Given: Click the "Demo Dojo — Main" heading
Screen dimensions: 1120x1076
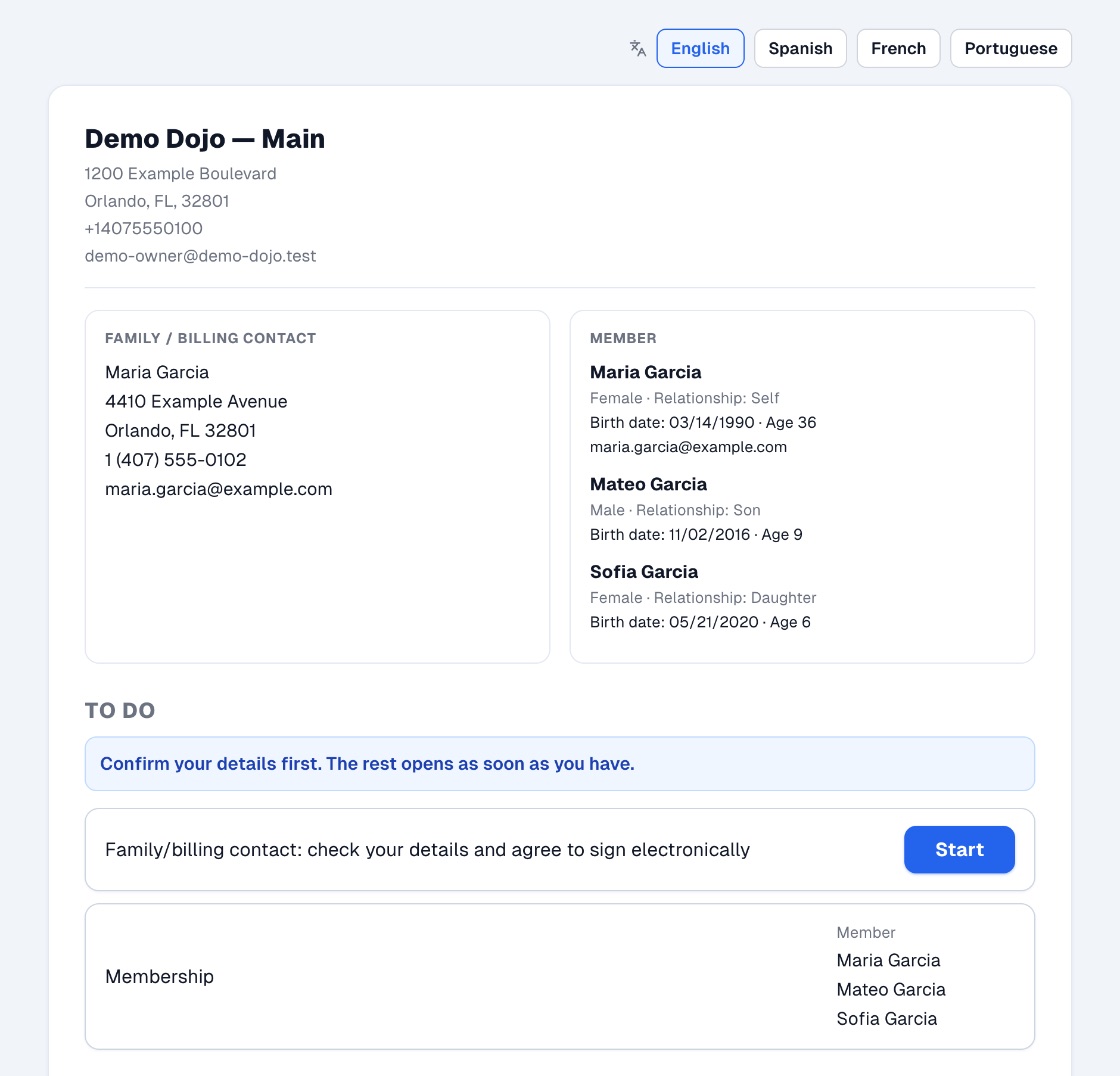Looking at the screenshot, I should (205, 139).
